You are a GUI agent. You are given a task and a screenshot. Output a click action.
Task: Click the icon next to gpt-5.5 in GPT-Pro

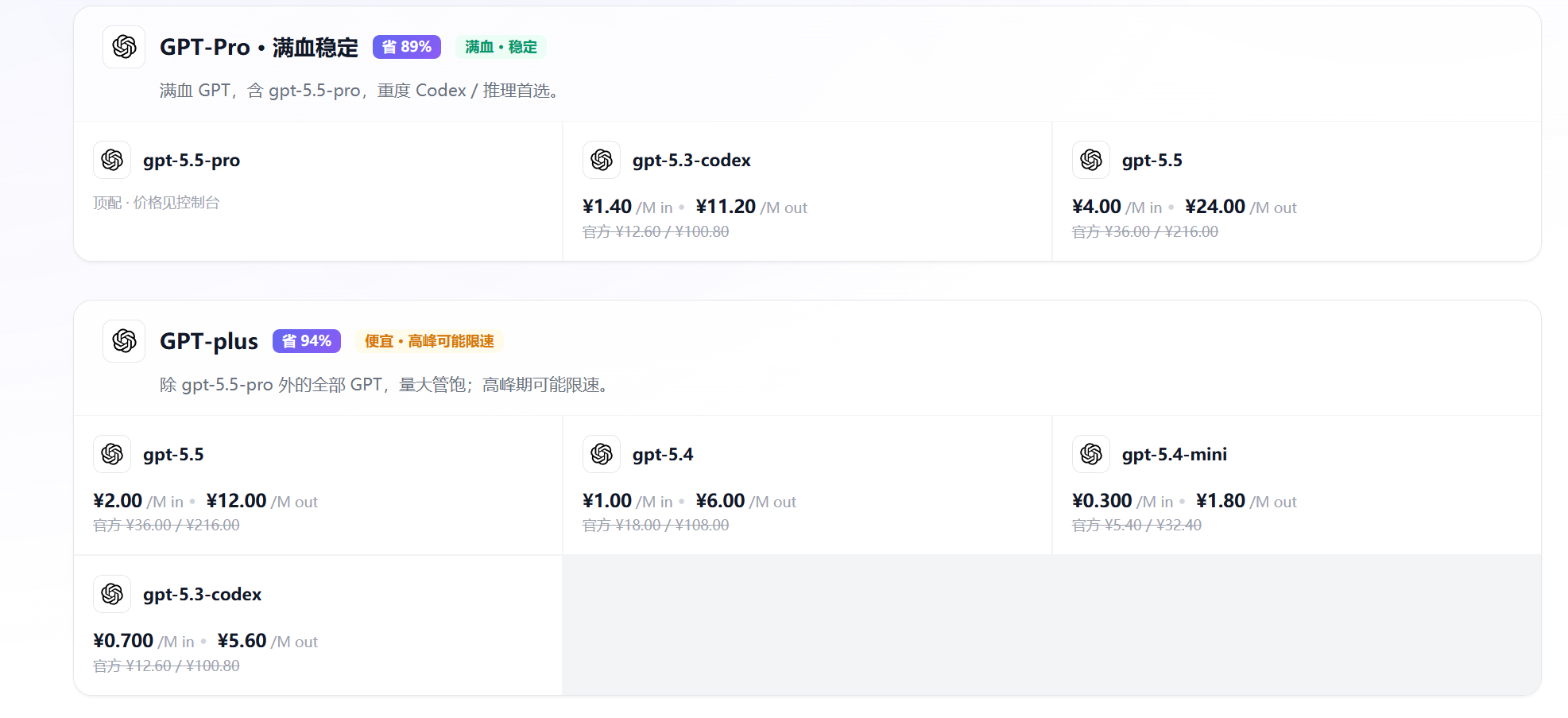[1091, 160]
